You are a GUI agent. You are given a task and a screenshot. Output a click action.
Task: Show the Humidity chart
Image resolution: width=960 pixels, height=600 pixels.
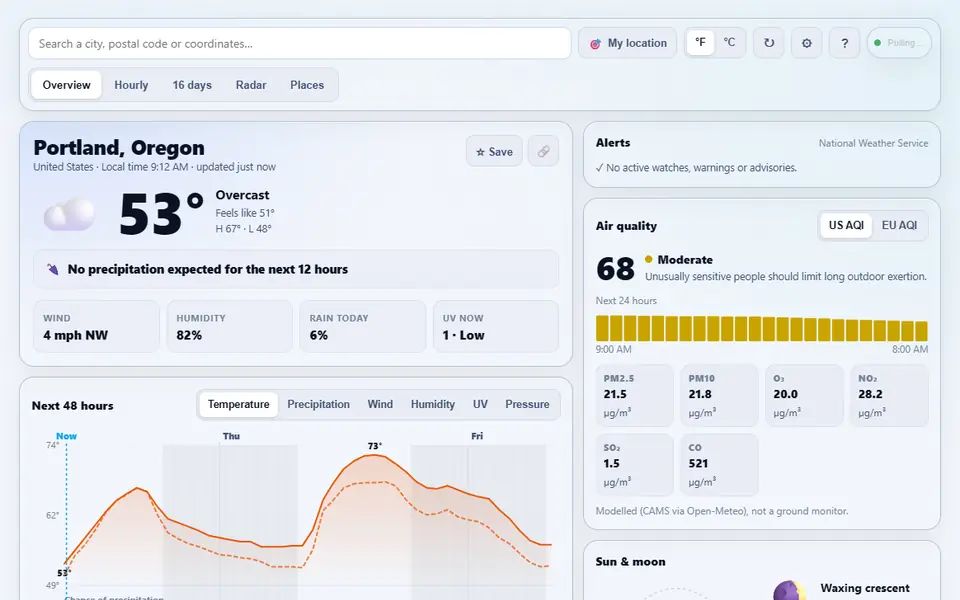tap(433, 404)
